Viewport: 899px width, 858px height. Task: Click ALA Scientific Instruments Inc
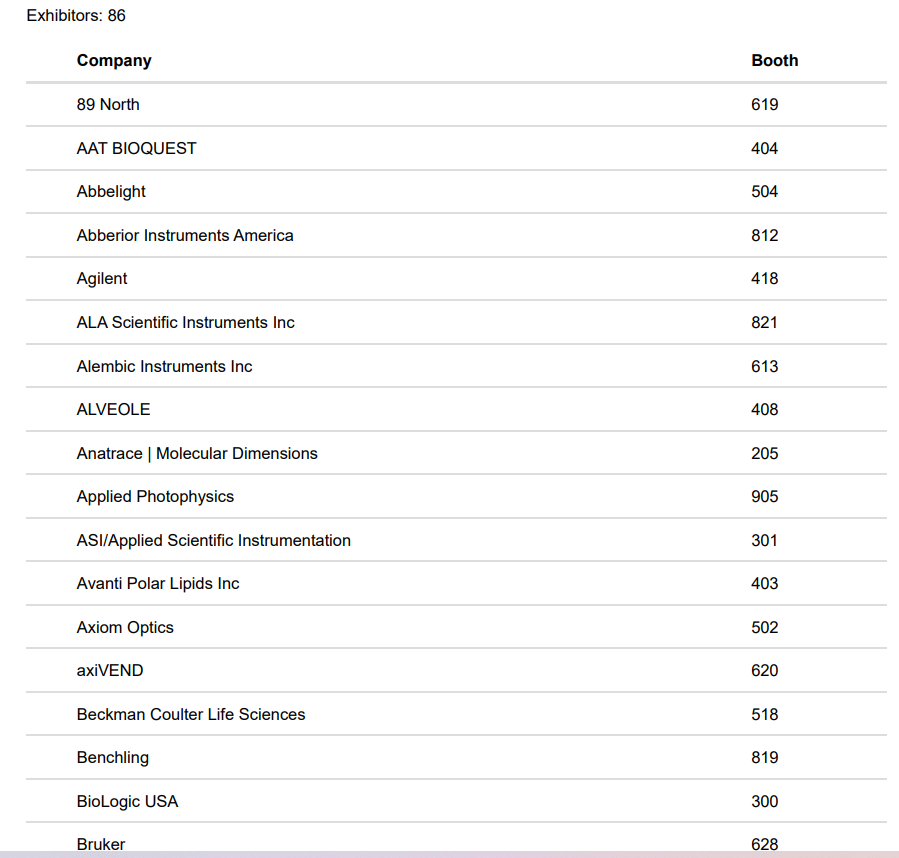coord(185,323)
